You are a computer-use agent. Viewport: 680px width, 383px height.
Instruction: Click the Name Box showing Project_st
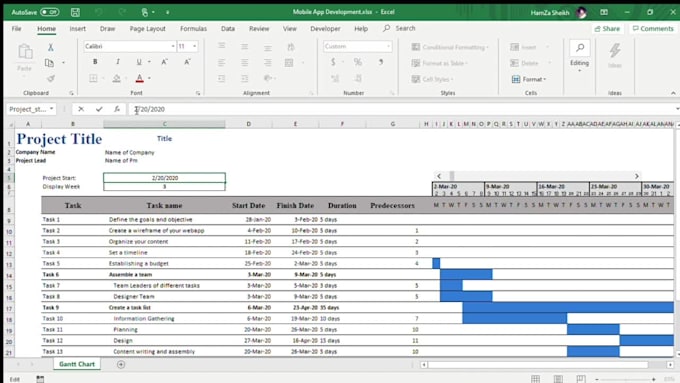pyautogui.click(x=31, y=109)
